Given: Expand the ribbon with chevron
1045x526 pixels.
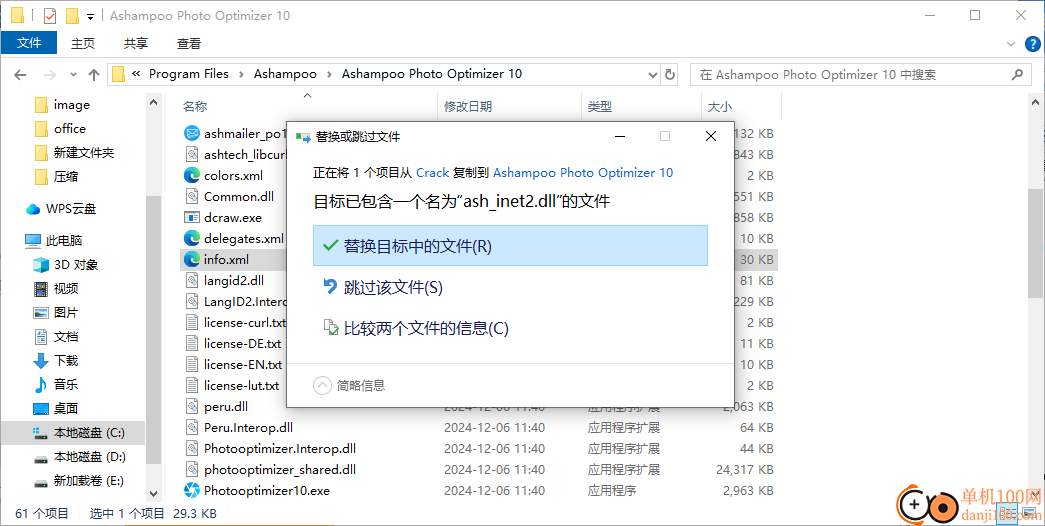Looking at the screenshot, I should click(x=1010, y=44).
